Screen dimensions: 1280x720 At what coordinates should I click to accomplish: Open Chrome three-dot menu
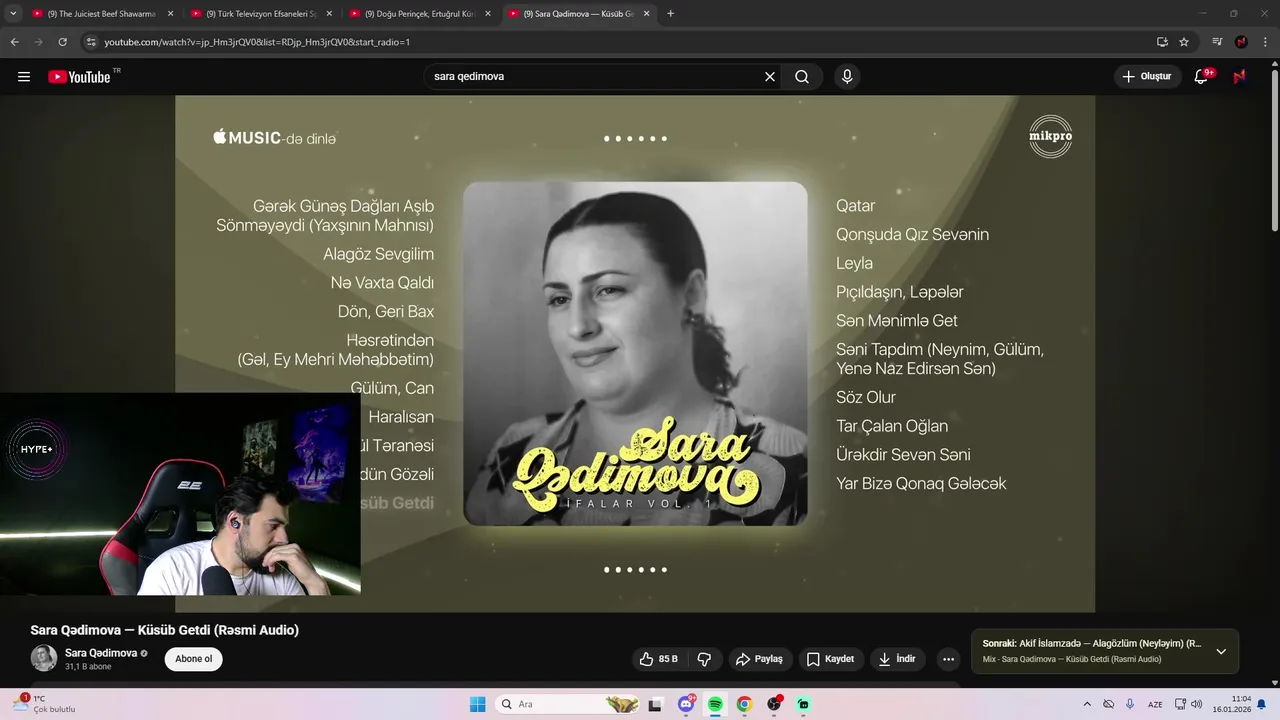tap(1266, 42)
